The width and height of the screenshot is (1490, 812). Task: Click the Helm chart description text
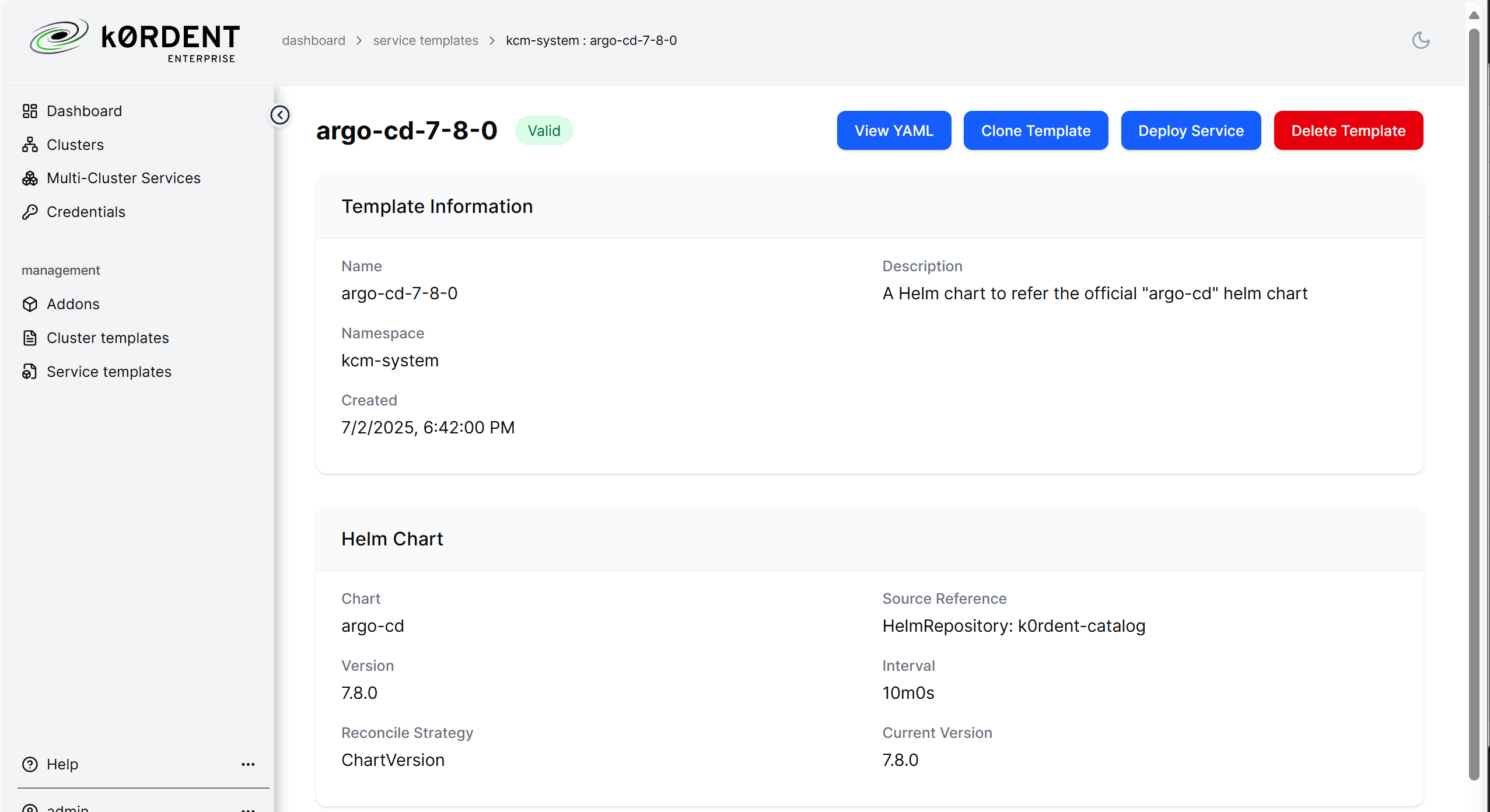tap(1095, 293)
